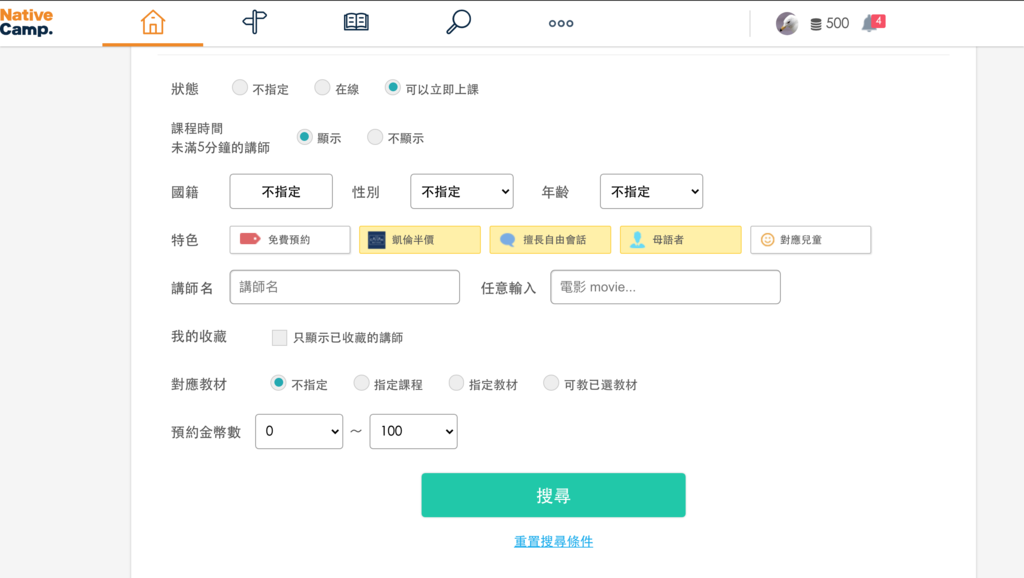Click the 任意輸入 movie text field

click(x=665, y=287)
